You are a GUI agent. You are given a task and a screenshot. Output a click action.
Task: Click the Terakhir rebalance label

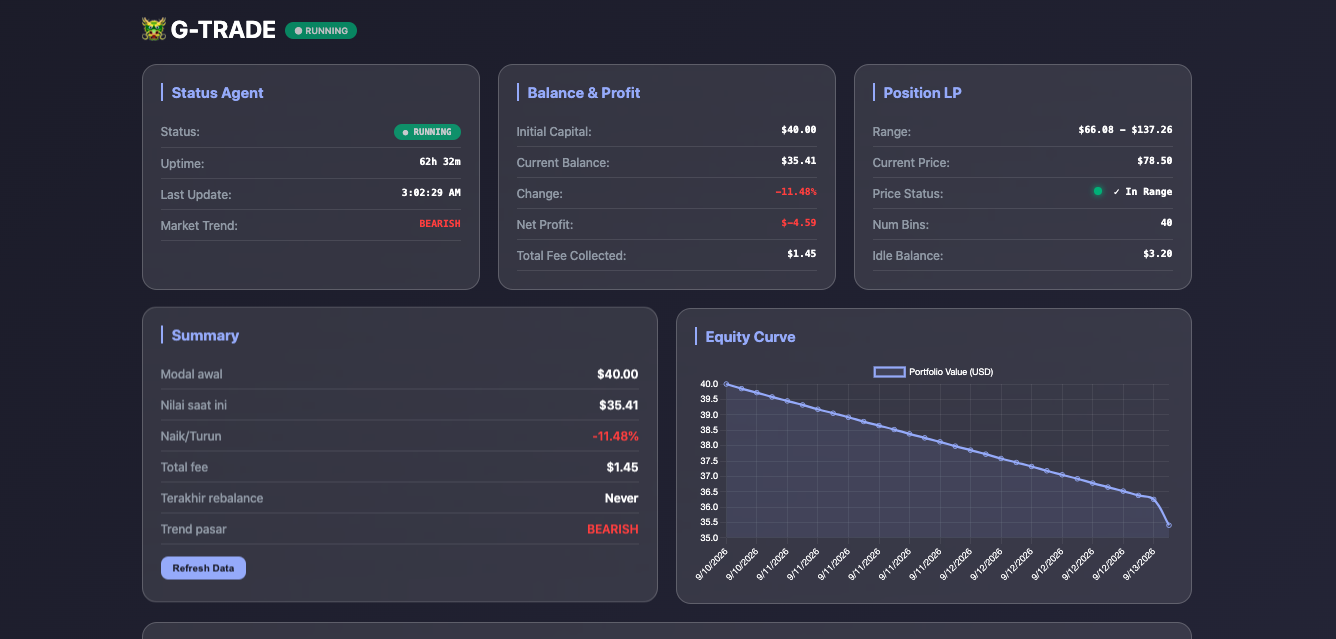(x=212, y=498)
